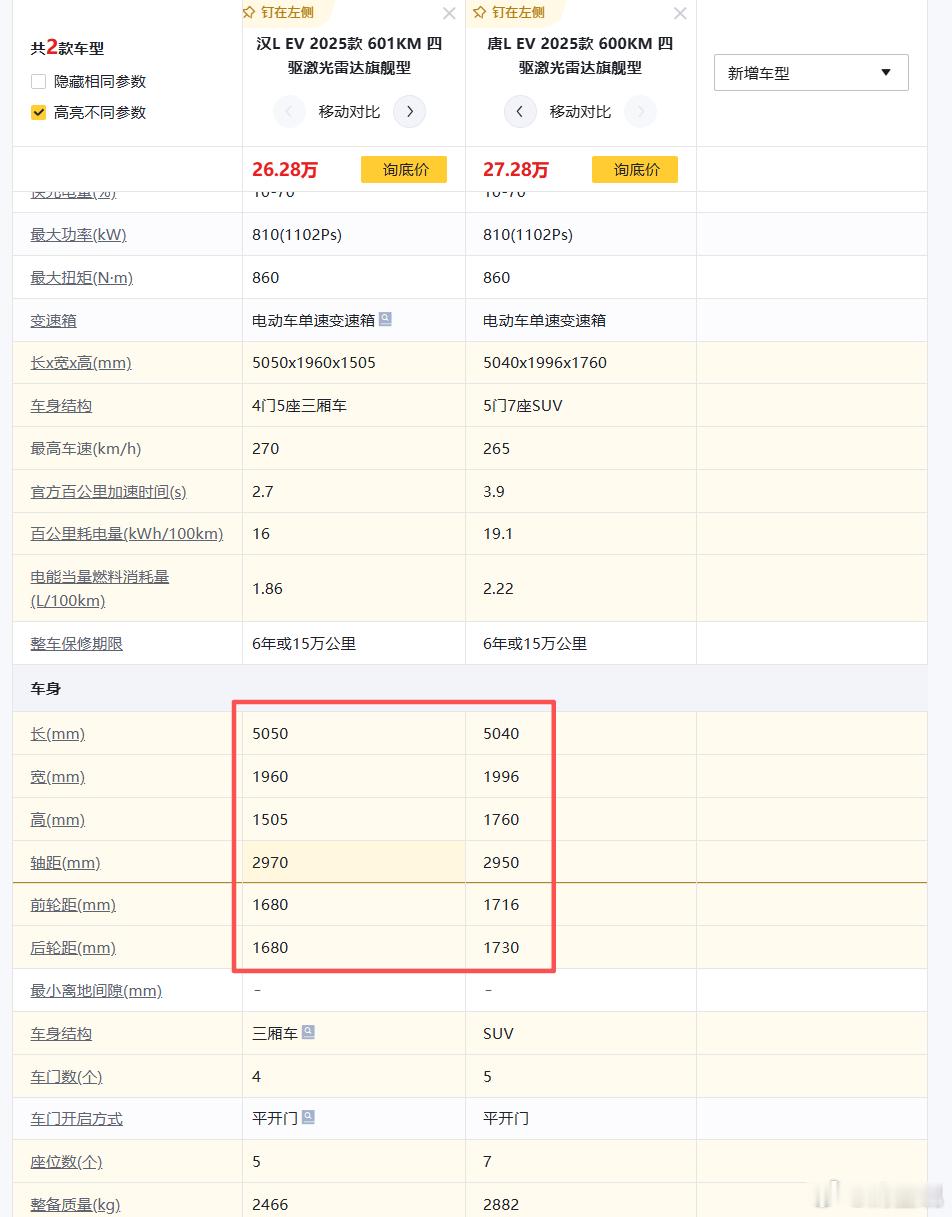Select the 265 top speed value
The image size is (952, 1217).
[x=497, y=449]
